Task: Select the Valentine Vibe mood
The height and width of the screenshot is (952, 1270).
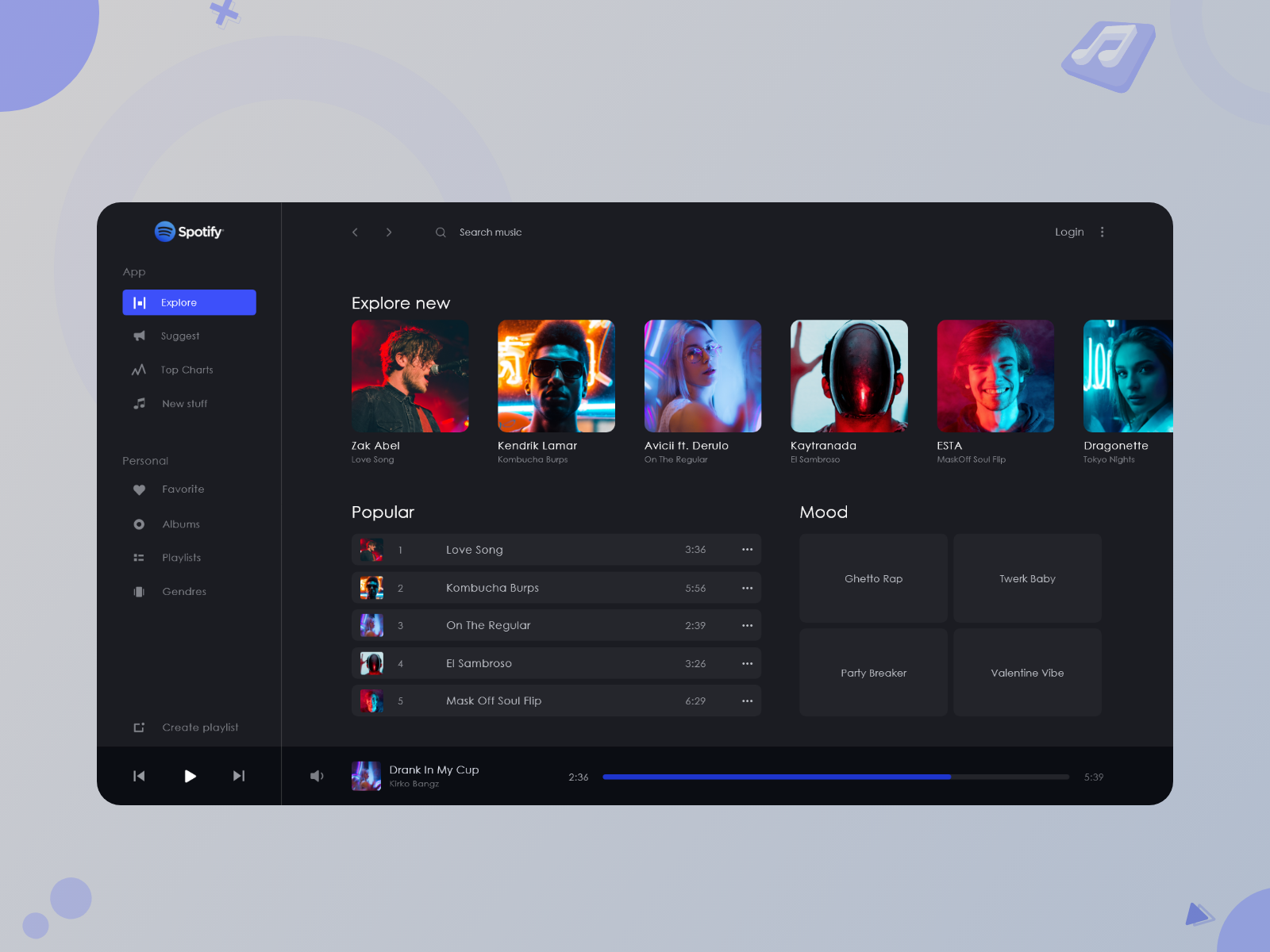Action: [1028, 673]
